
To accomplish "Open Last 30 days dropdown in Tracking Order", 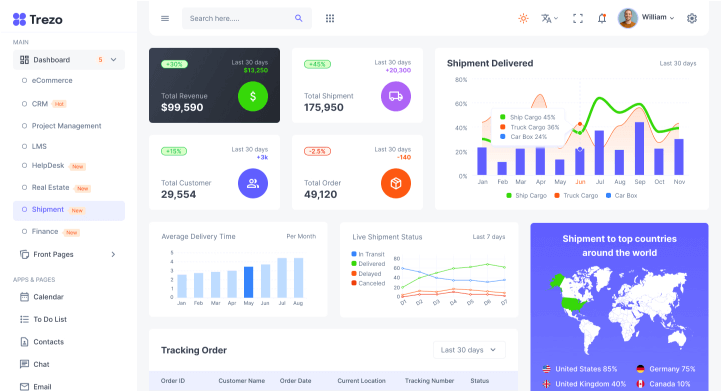I will pyautogui.click(x=469, y=350).
